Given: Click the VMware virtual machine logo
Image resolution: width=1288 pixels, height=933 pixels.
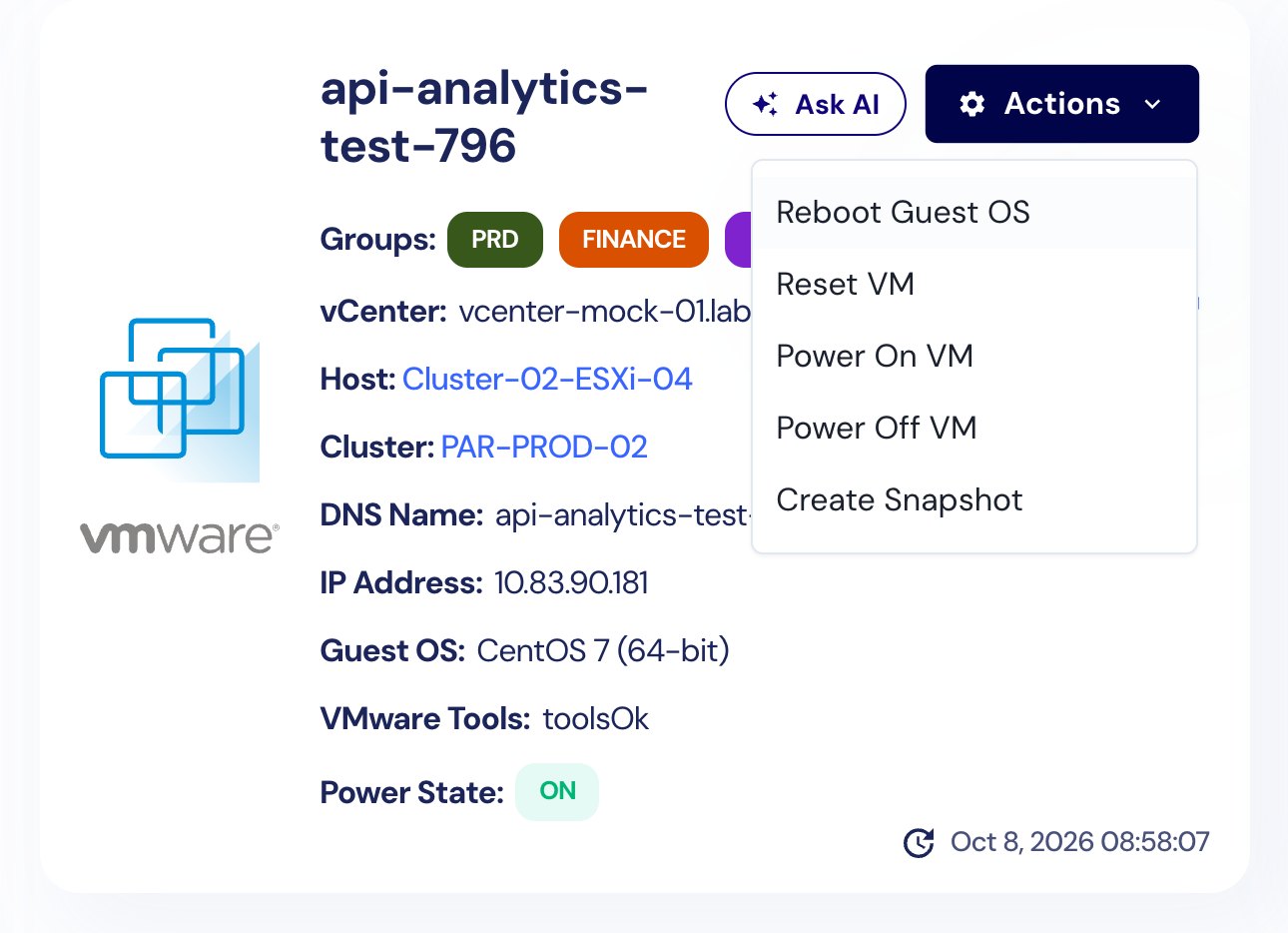Looking at the screenshot, I should click(180, 400).
